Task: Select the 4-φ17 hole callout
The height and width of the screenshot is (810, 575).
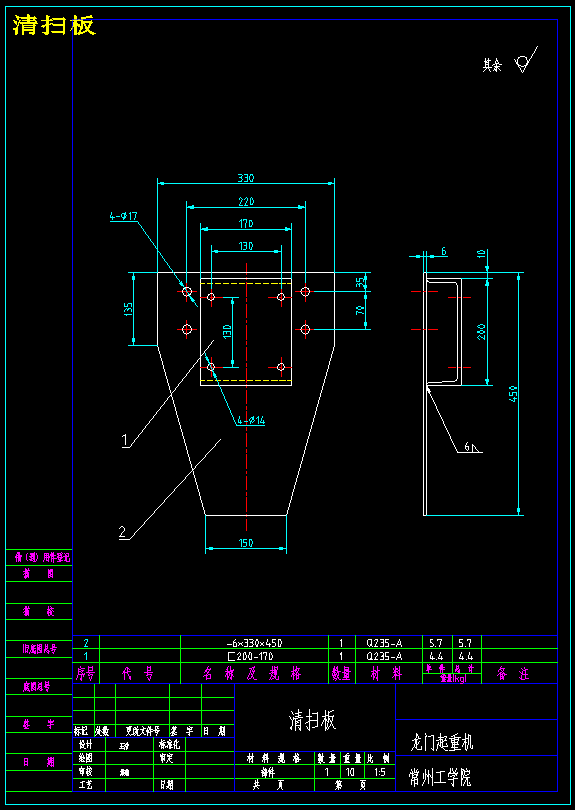Action: pyautogui.click(x=123, y=216)
